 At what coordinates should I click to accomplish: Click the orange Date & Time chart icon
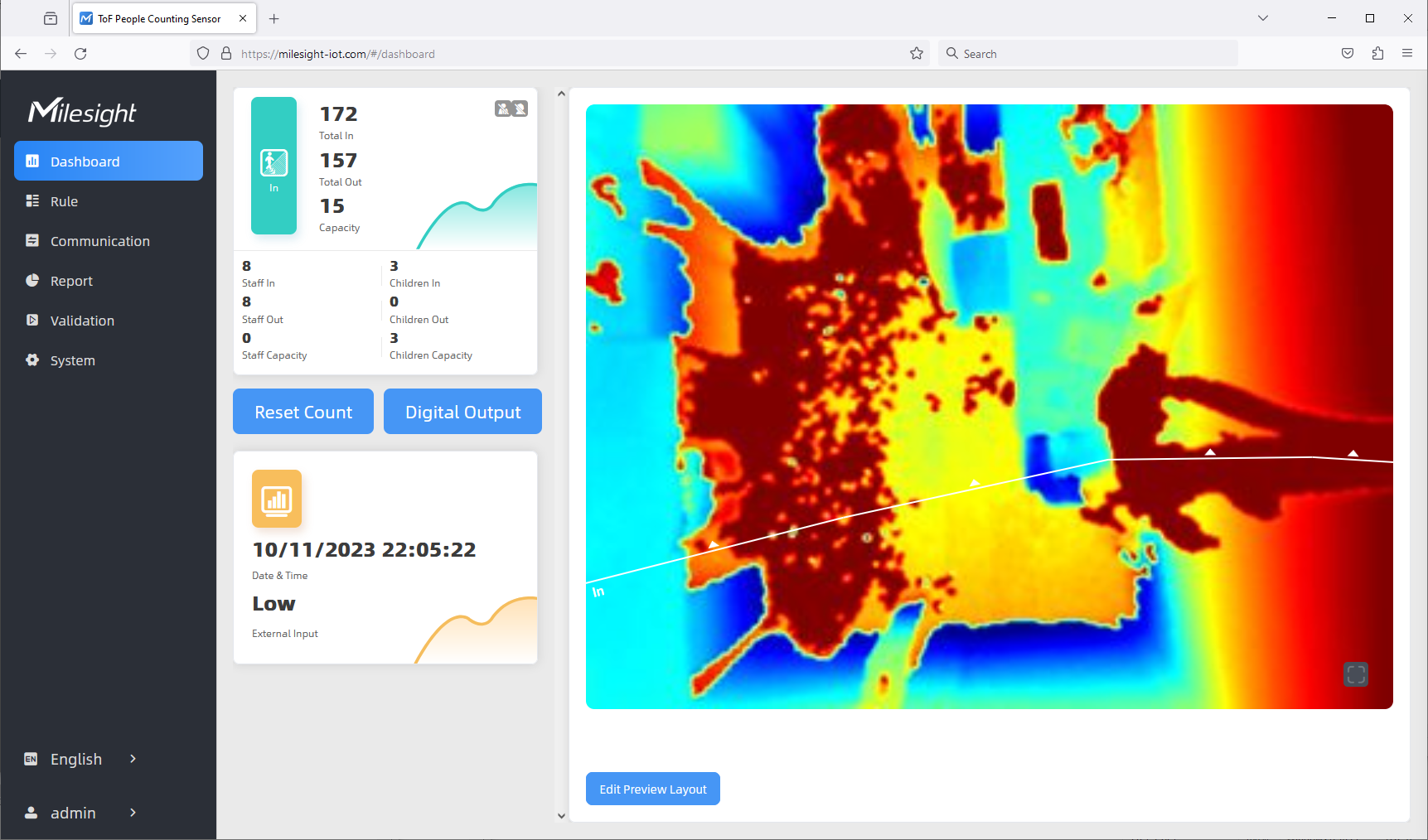tap(277, 499)
